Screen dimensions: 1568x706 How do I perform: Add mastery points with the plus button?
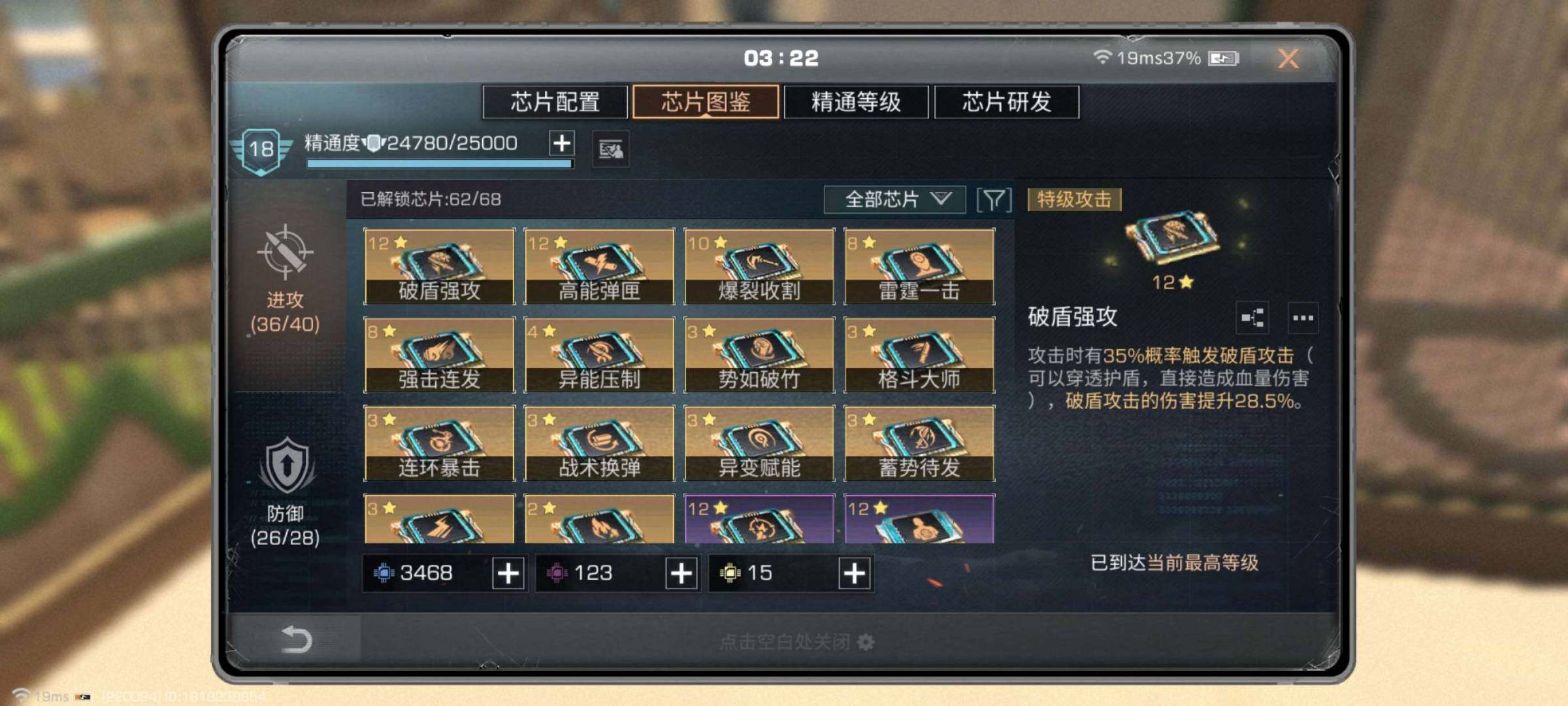562,143
